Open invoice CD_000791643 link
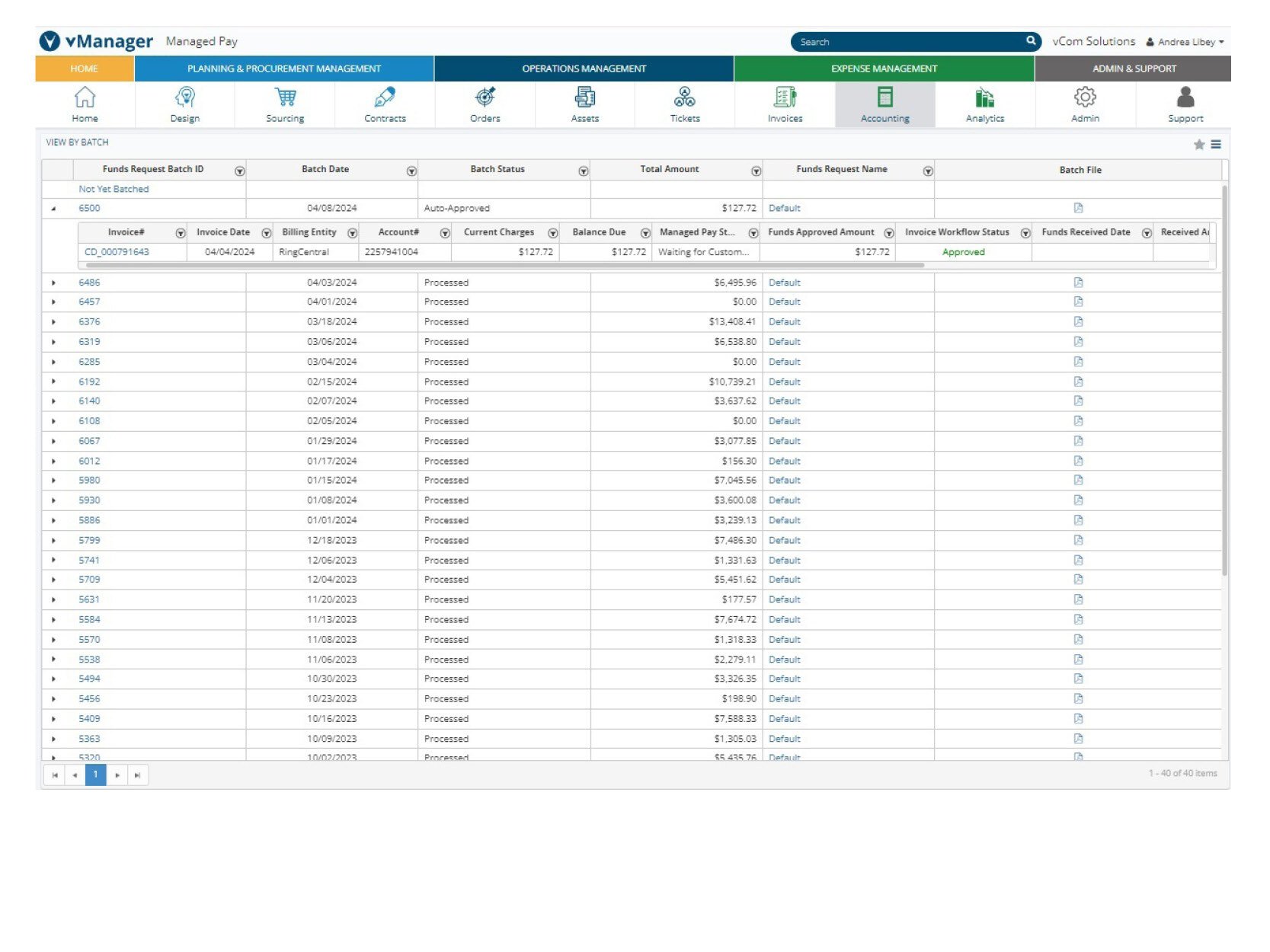This screenshot has width=1270, height=952. (x=117, y=251)
